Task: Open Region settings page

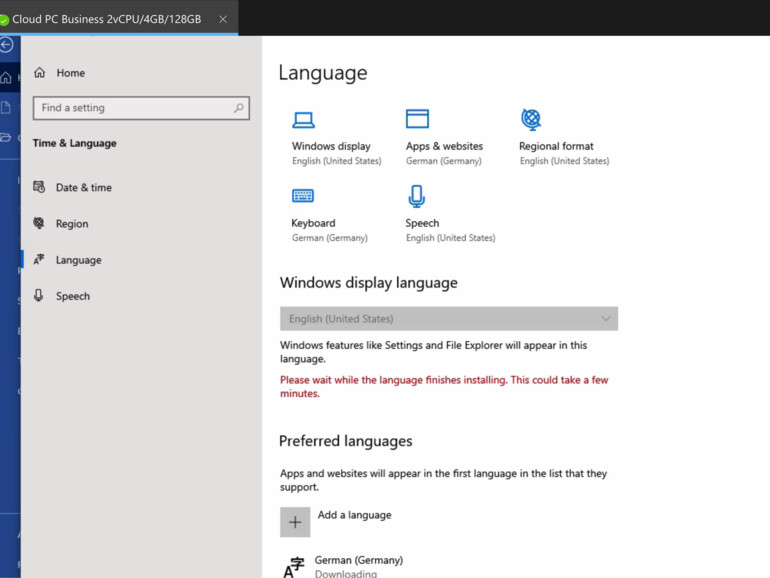Action: pyautogui.click(x=72, y=224)
